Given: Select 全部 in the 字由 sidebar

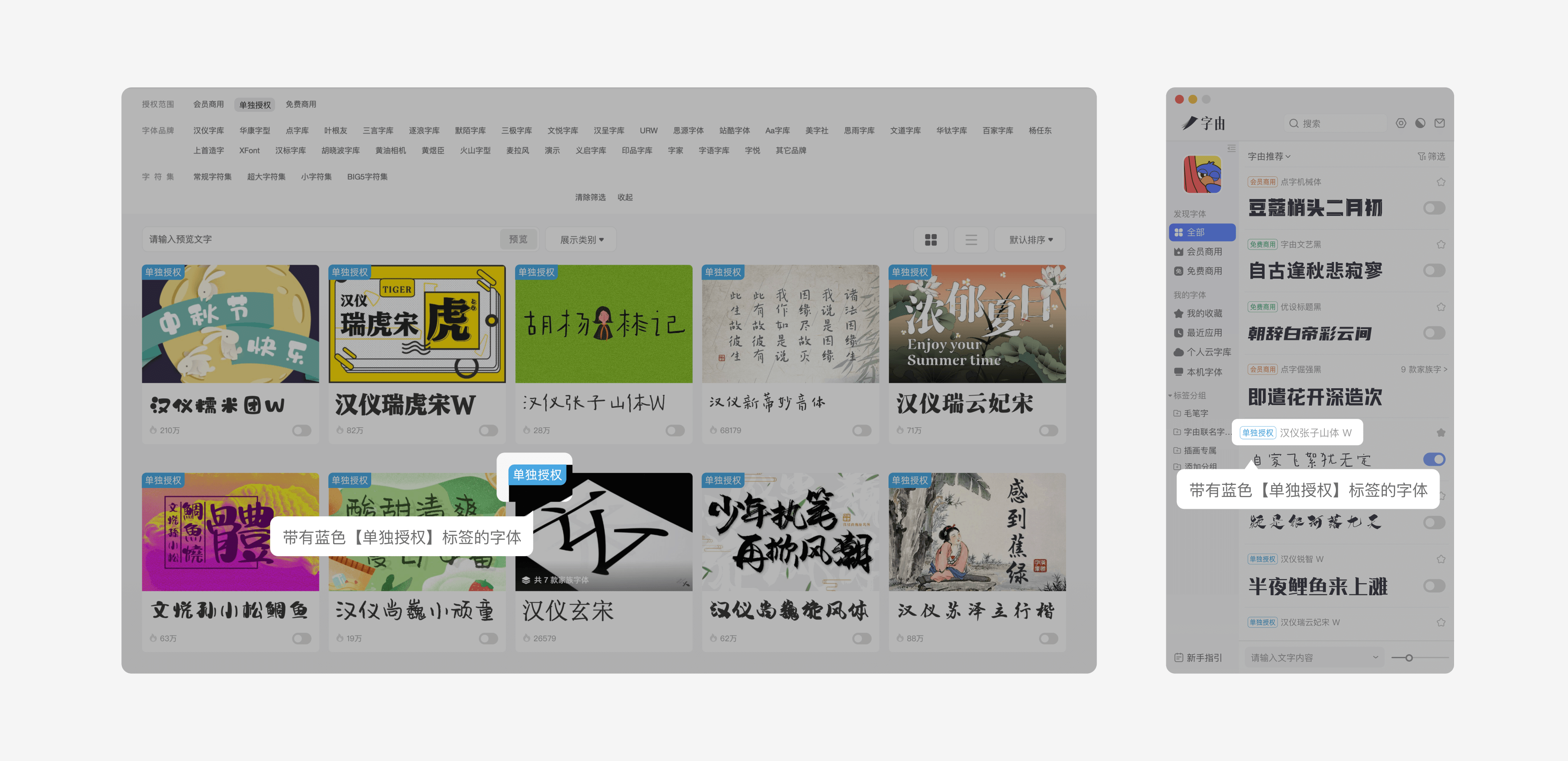Looking at the screenshot, I should (1202, 232).
